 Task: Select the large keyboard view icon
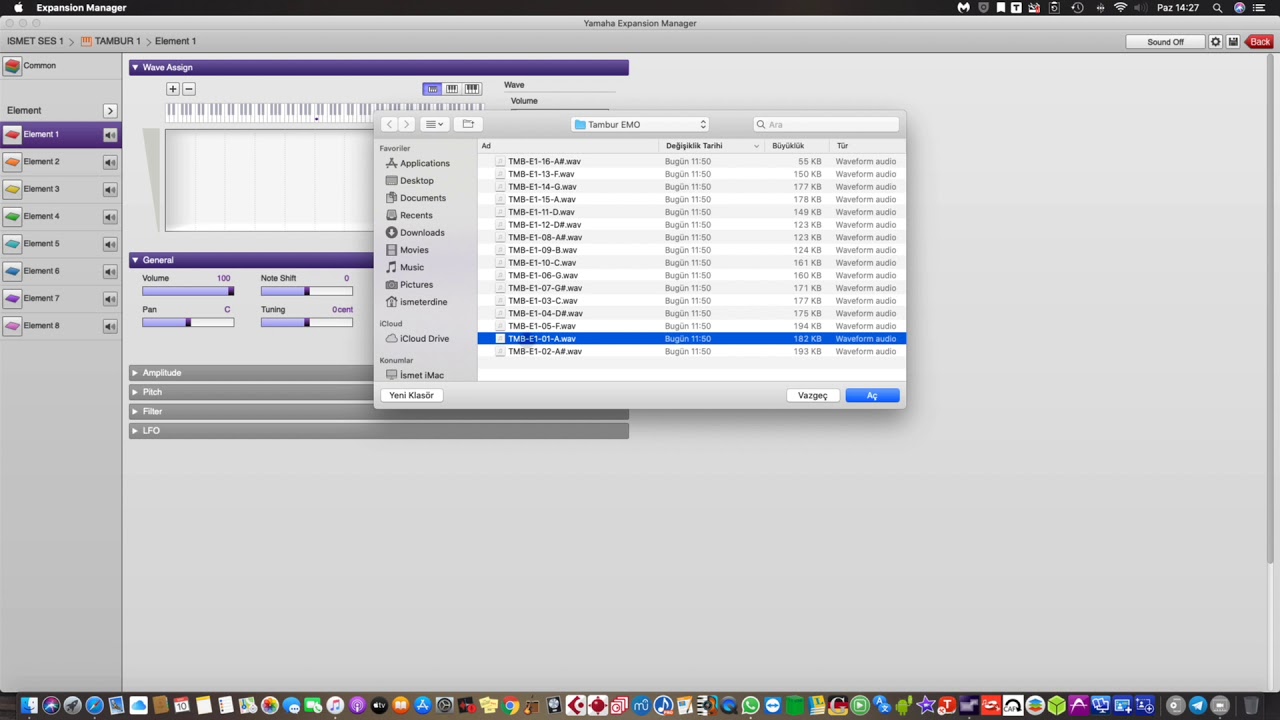(472, 89)
